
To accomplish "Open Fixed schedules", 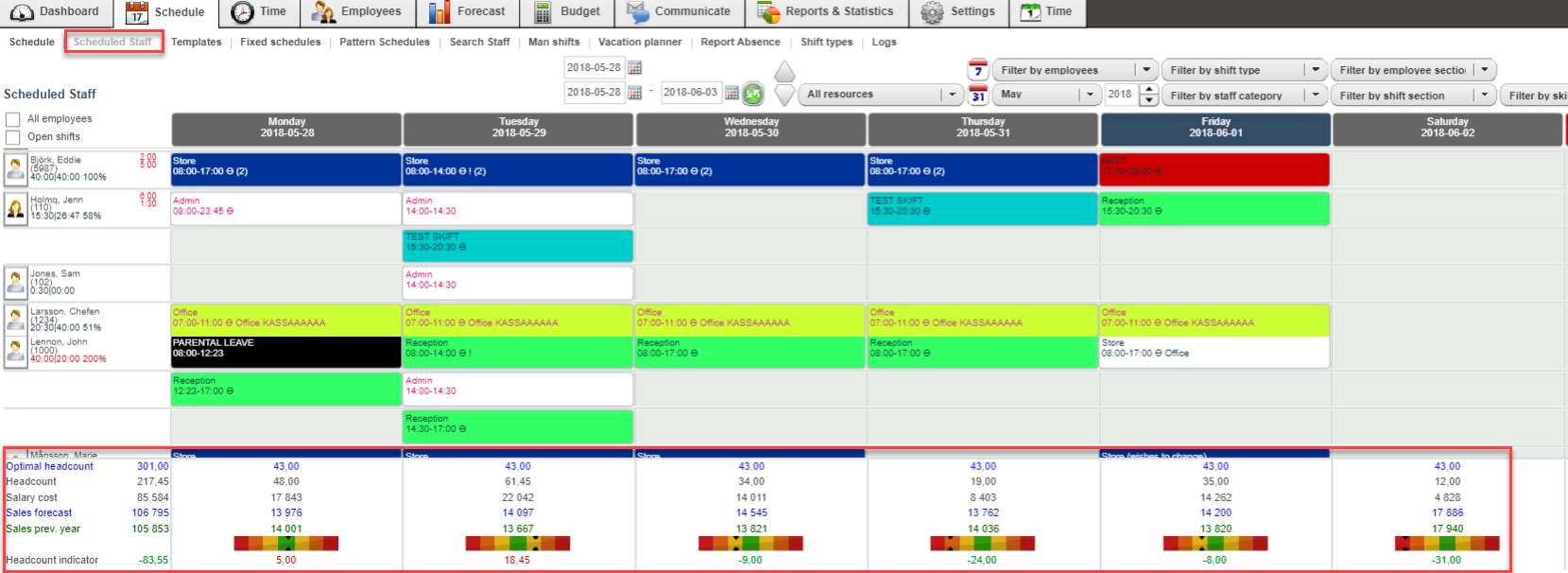I will click(x=281, y=42).
